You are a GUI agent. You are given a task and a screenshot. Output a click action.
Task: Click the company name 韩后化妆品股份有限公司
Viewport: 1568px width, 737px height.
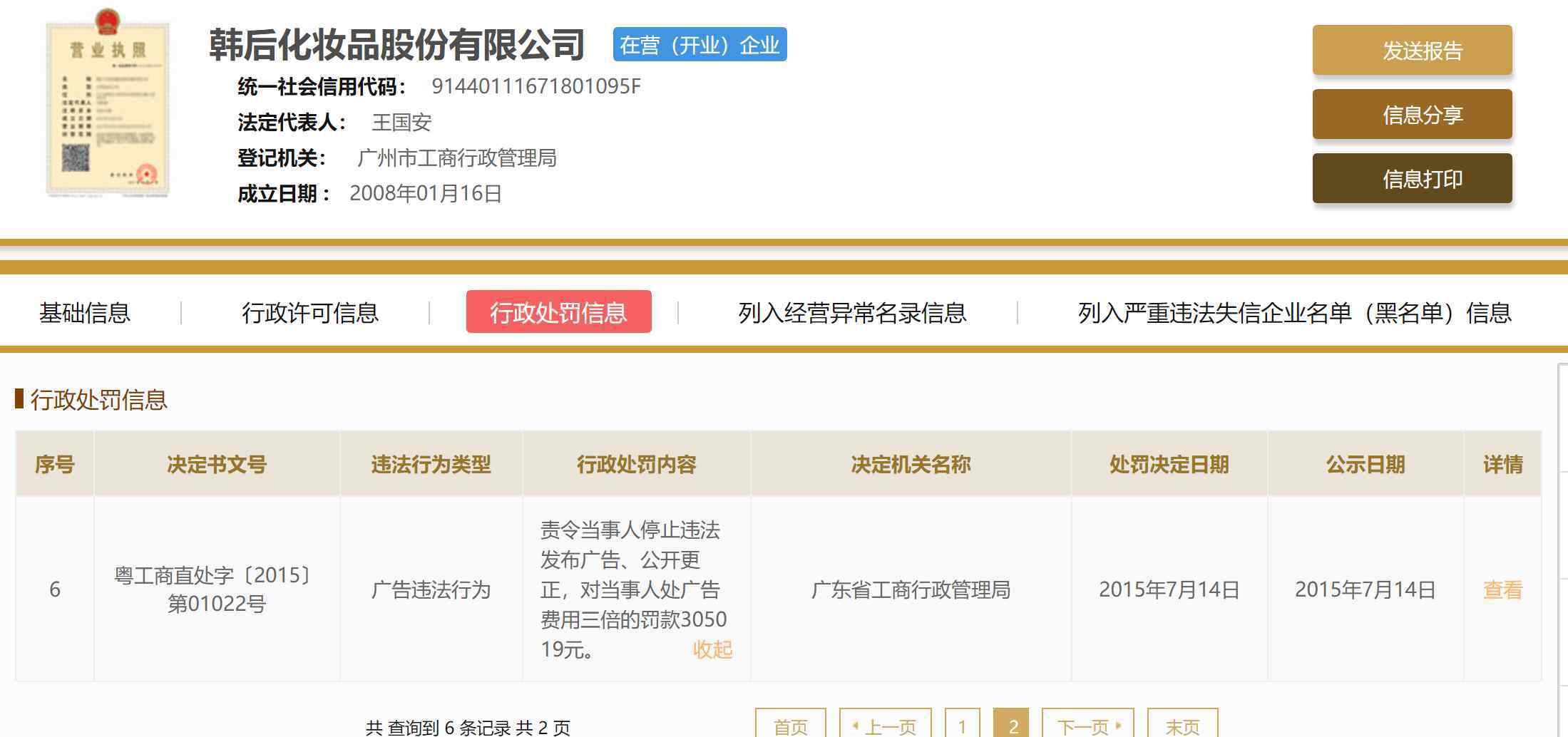(396, 44)
